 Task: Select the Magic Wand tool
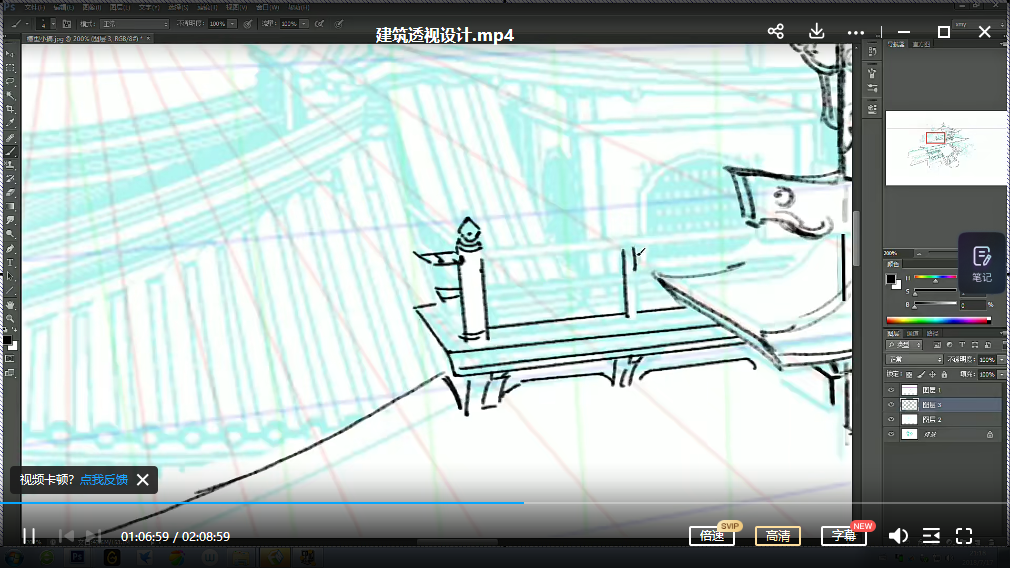[x=10, y=95]
